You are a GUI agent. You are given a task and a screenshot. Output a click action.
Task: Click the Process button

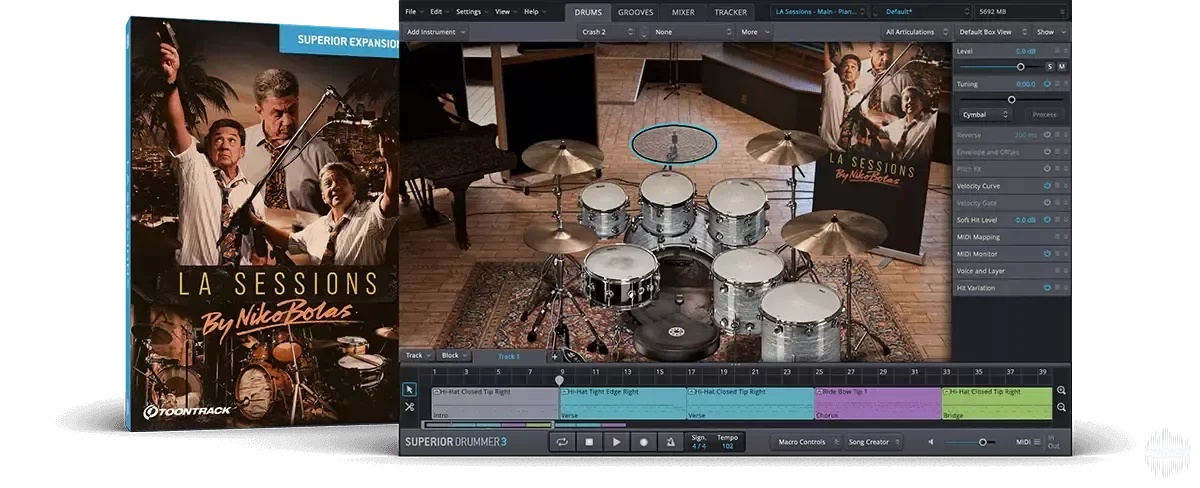tap(1044, 115)
